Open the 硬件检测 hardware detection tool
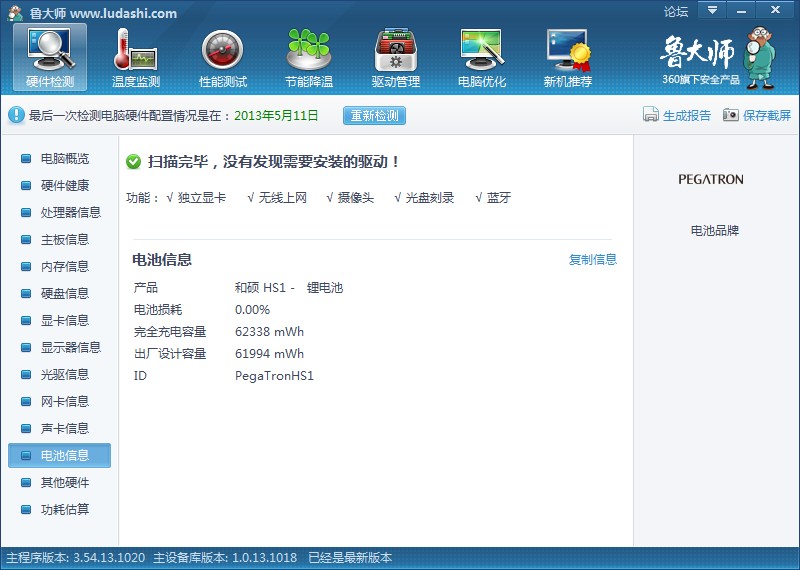 click(50, 57)
